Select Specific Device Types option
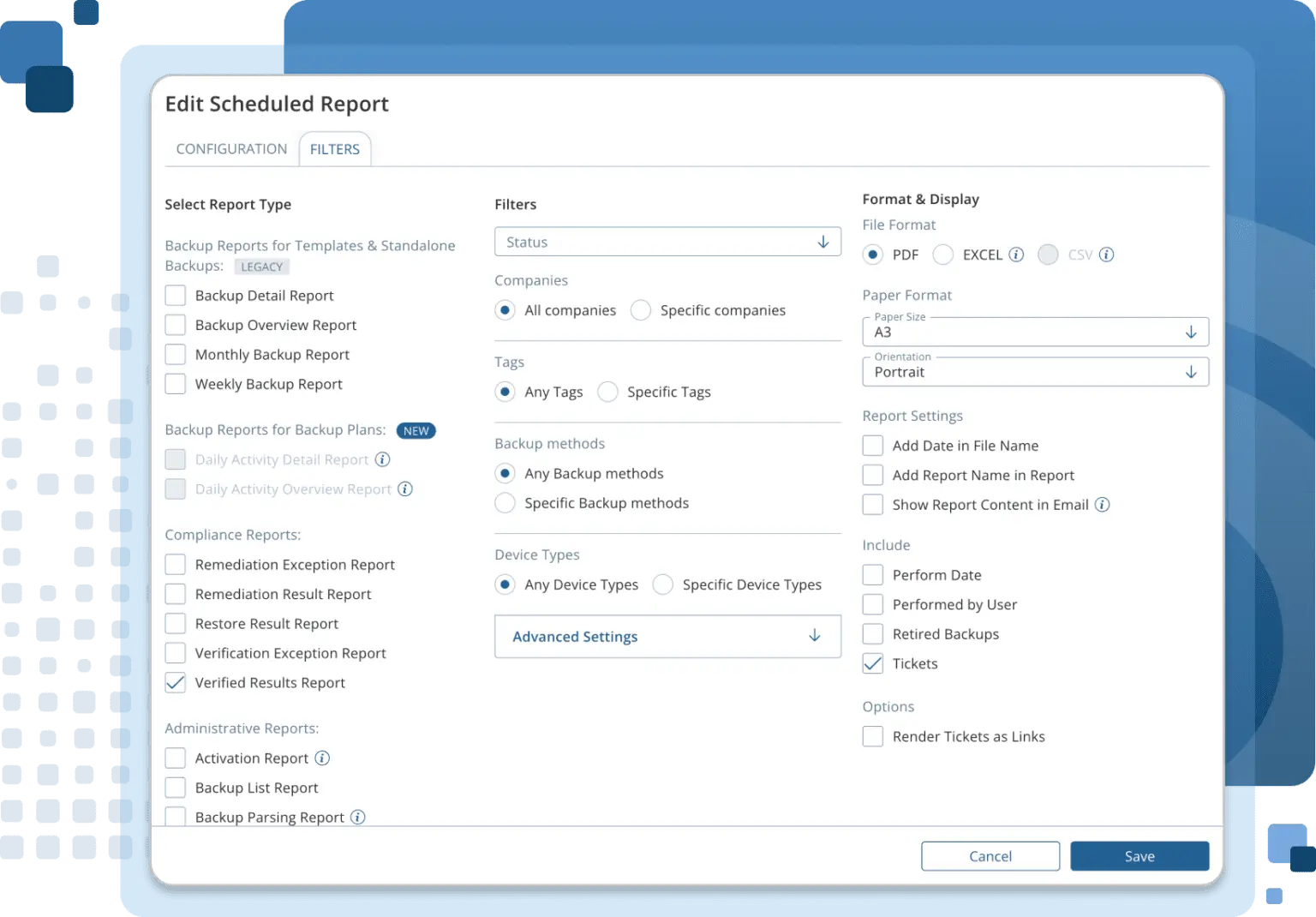1316x917 pixels. (x=663, y=584)
